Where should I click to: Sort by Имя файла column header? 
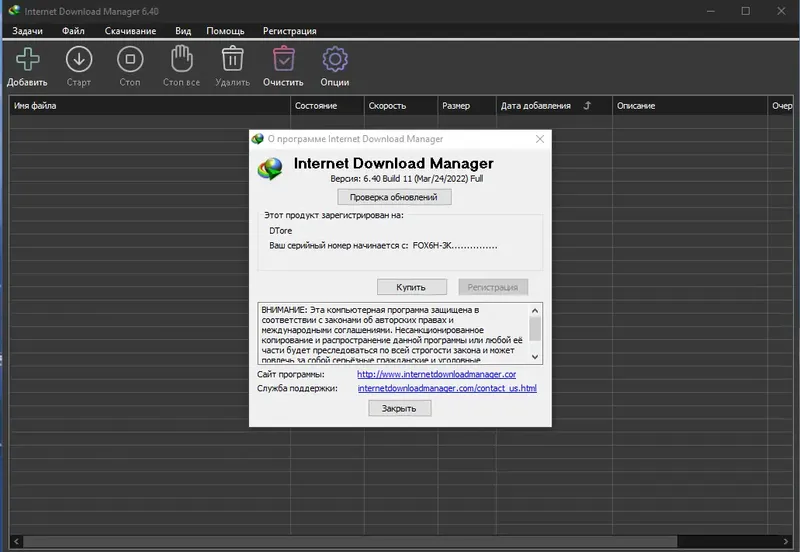150,106
